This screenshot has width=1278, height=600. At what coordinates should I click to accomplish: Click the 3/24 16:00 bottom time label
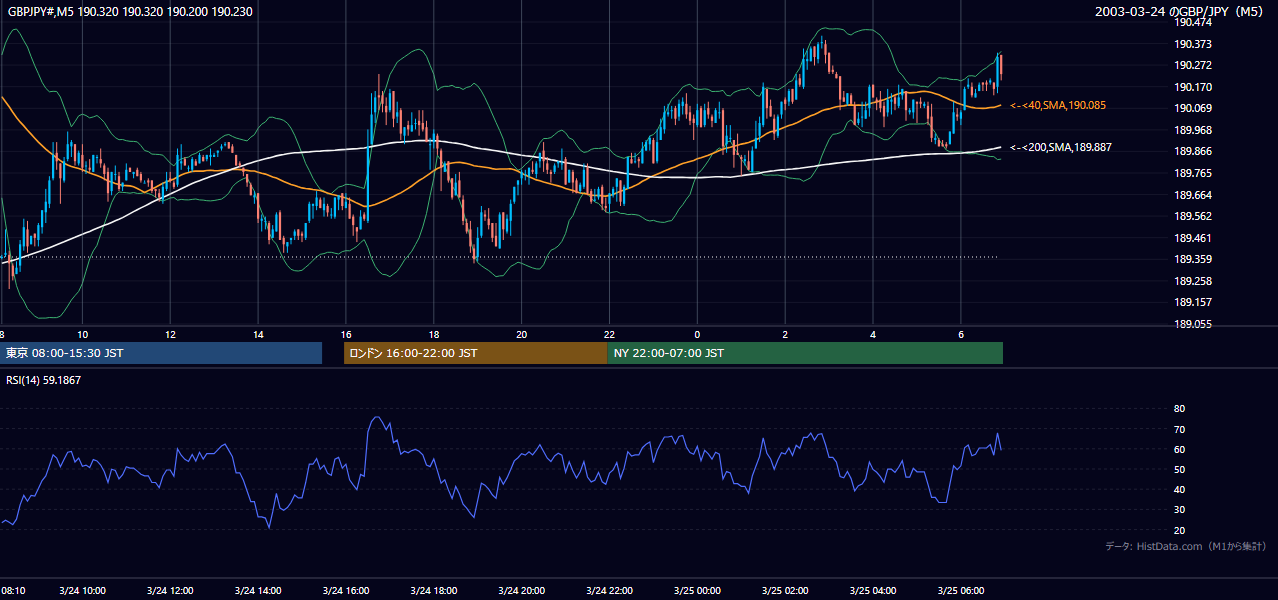click(345, 590)
